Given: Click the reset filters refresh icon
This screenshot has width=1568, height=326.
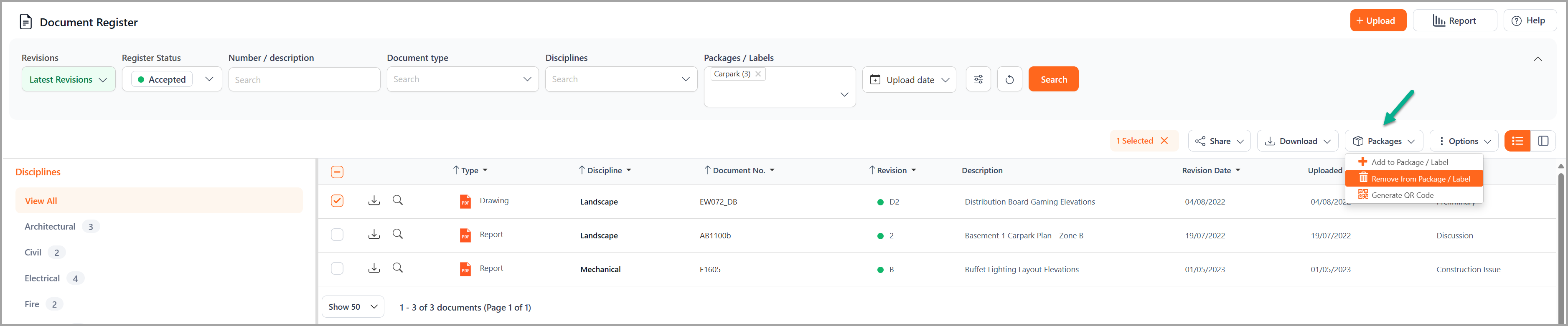Looking at the screenshot, I should click(1009, 80).
